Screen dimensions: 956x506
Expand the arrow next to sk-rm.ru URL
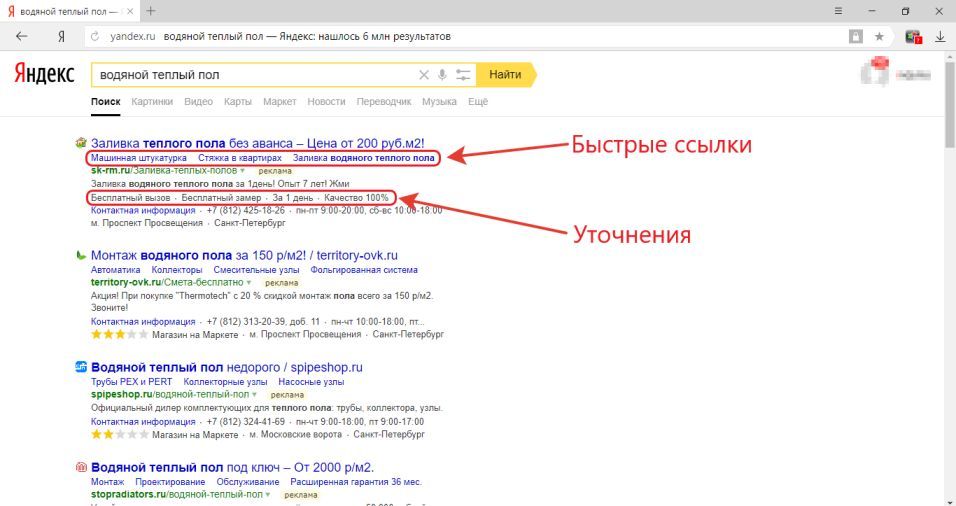pos(242,171)
